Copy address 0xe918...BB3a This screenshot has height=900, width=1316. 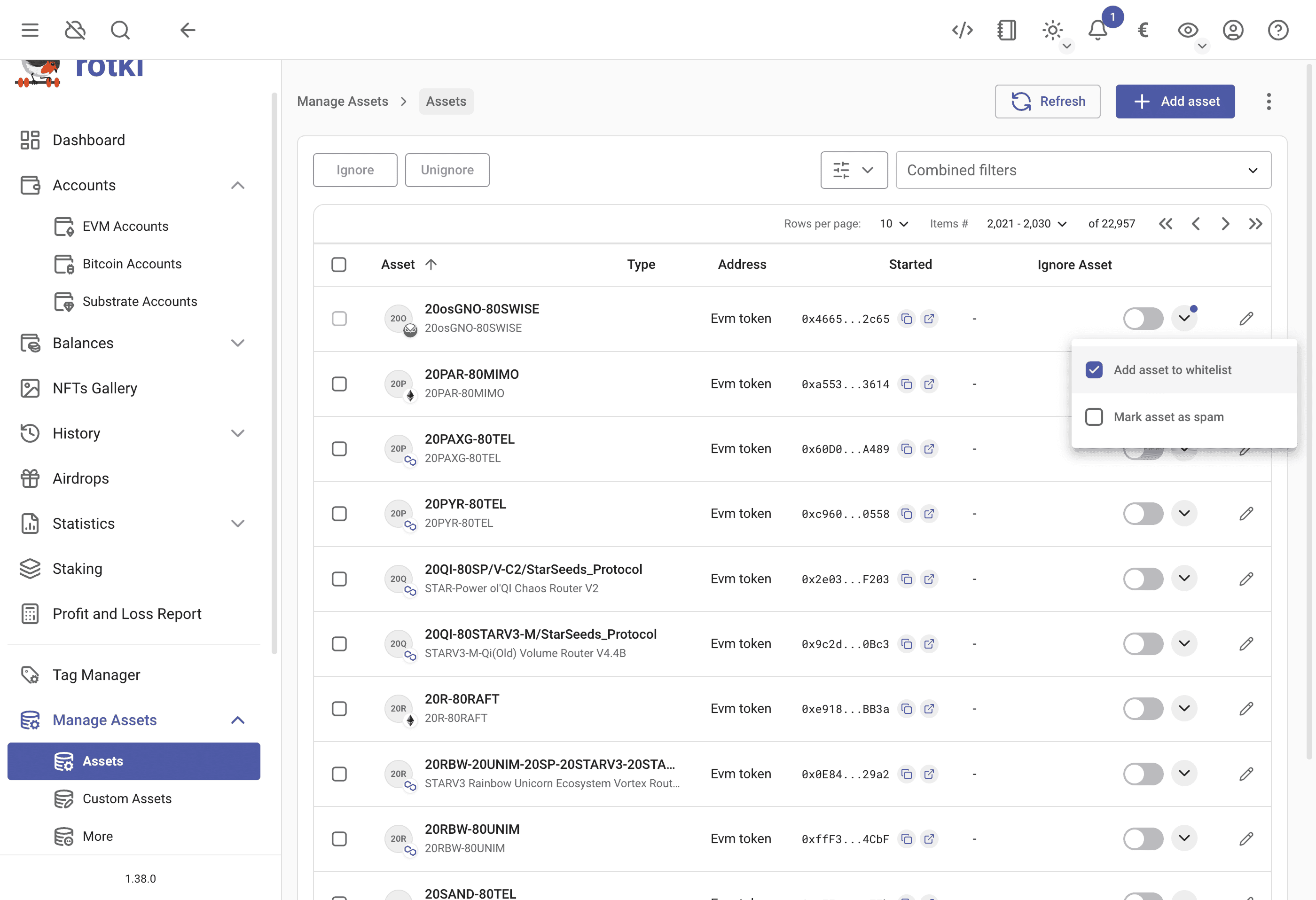[907, 709]
